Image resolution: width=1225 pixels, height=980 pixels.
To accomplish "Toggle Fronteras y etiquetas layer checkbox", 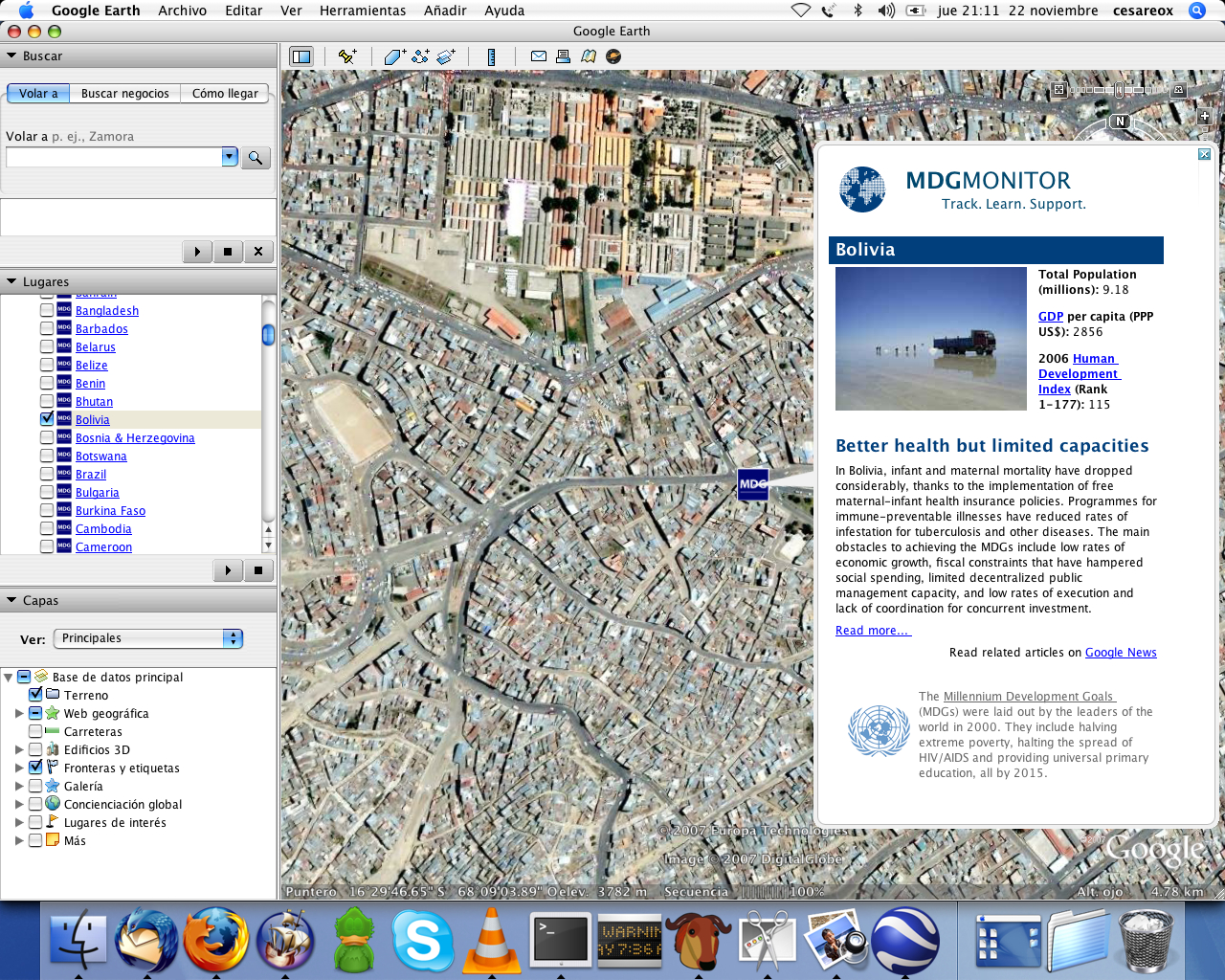I will (x=35, y=768).
